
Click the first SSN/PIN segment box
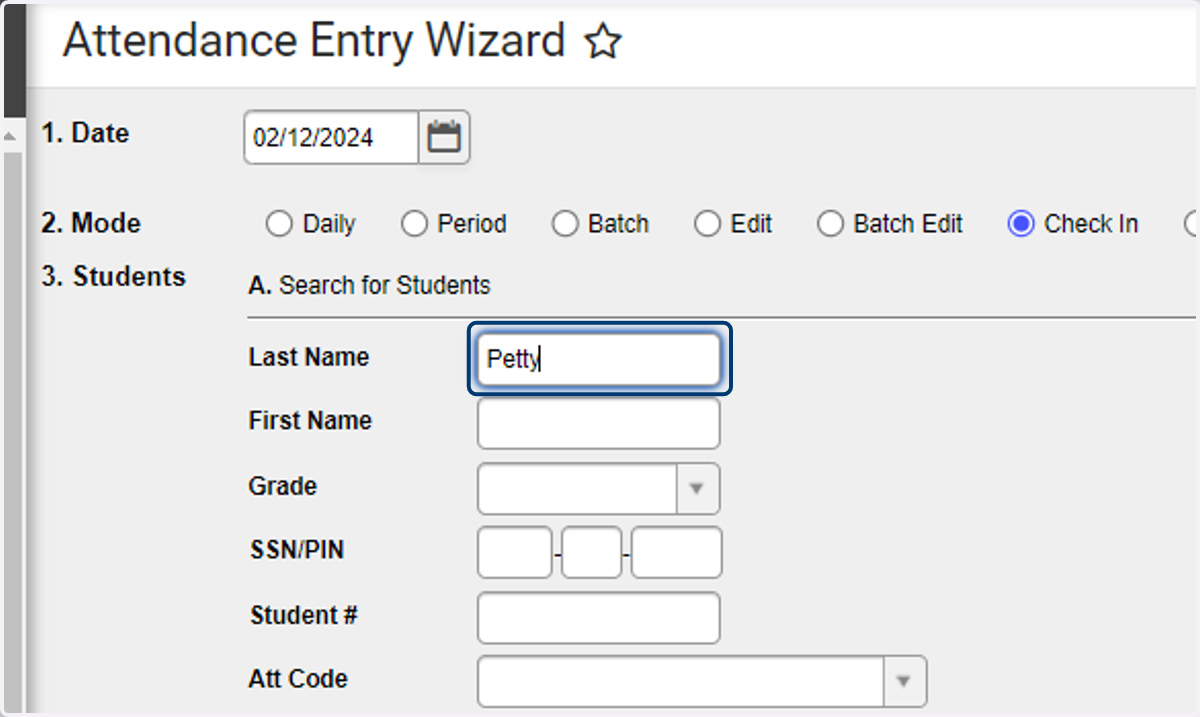(515, 553)
